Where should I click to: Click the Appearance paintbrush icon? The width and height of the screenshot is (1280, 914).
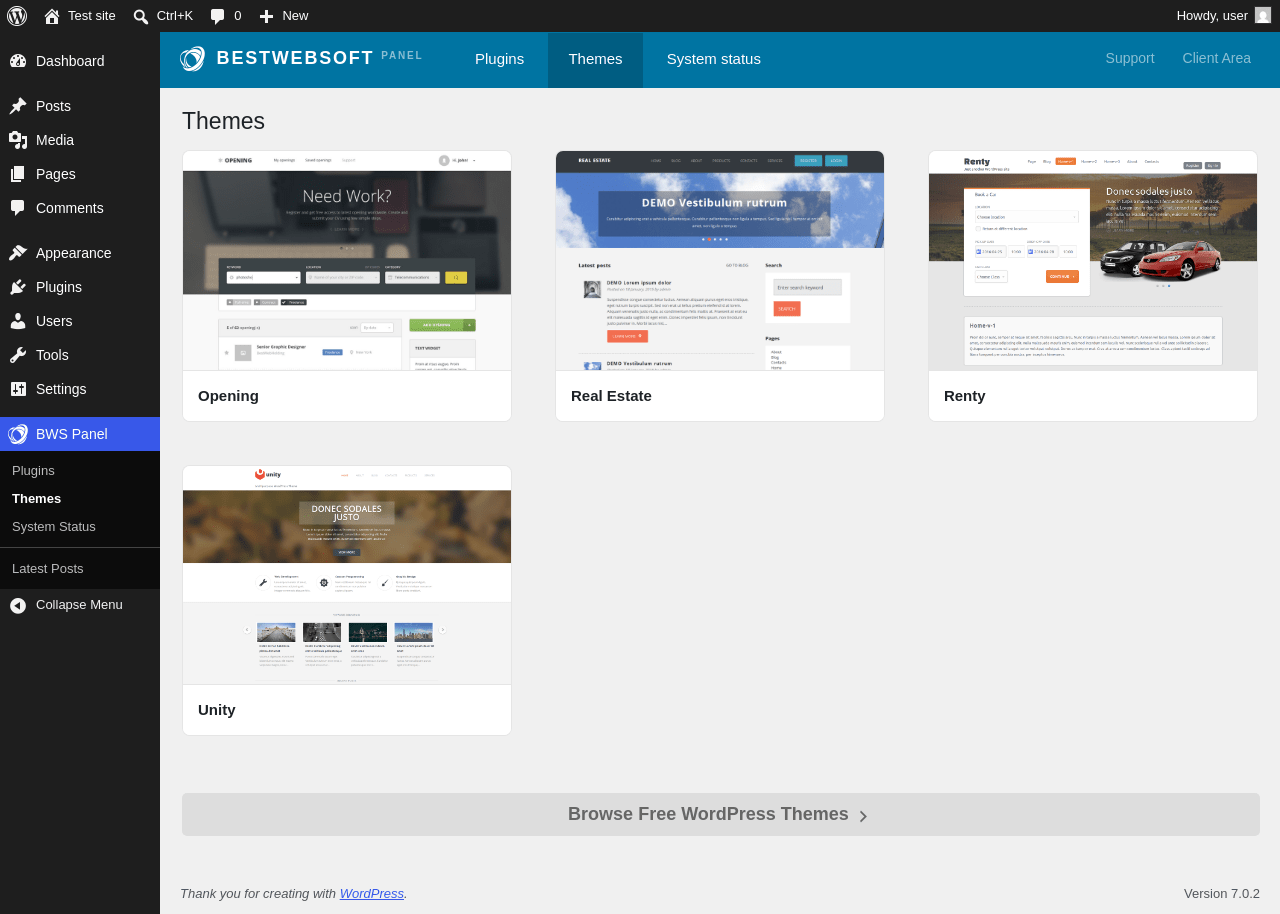(18, 253)
